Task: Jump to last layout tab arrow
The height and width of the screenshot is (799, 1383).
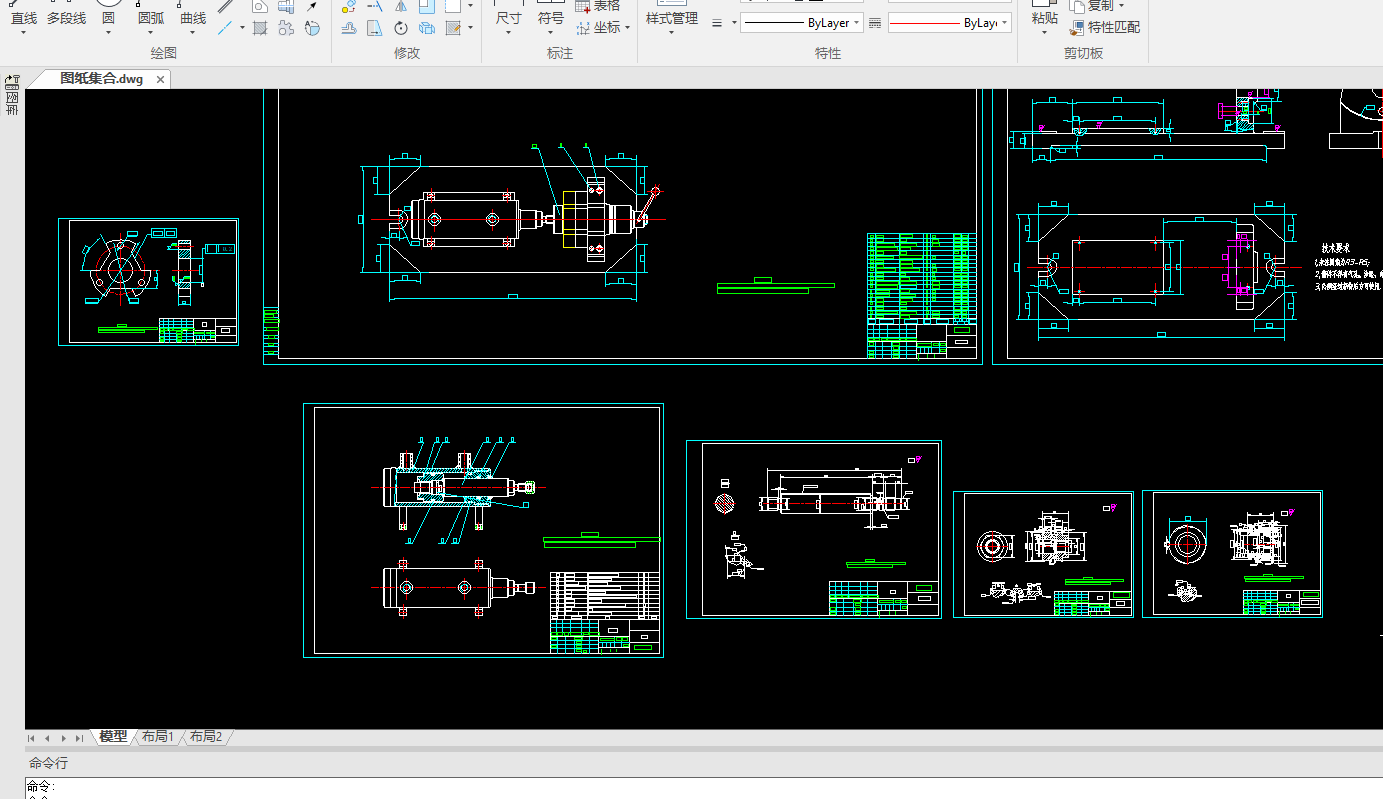Action: (79, 738)
